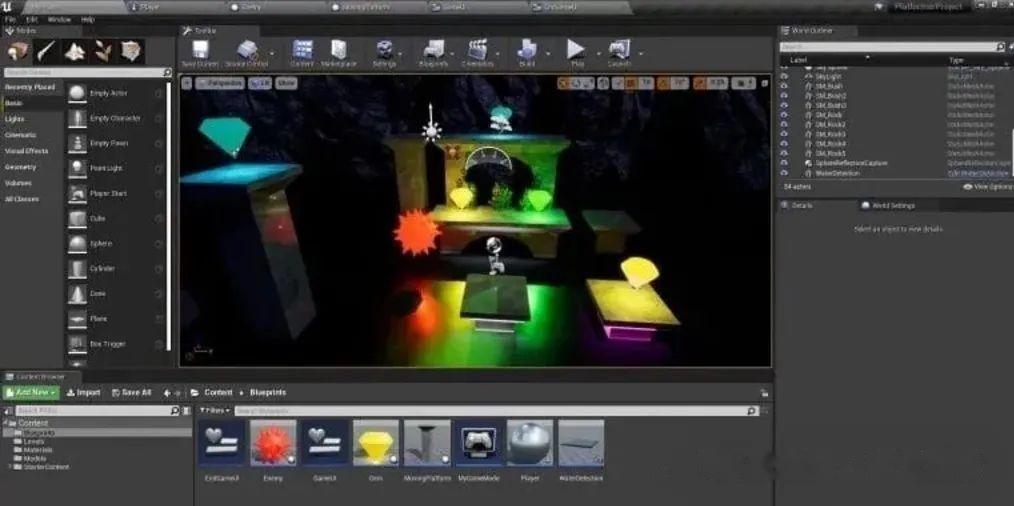Toggle visibility eye for SphereReflectionCapture

[784, 163]
